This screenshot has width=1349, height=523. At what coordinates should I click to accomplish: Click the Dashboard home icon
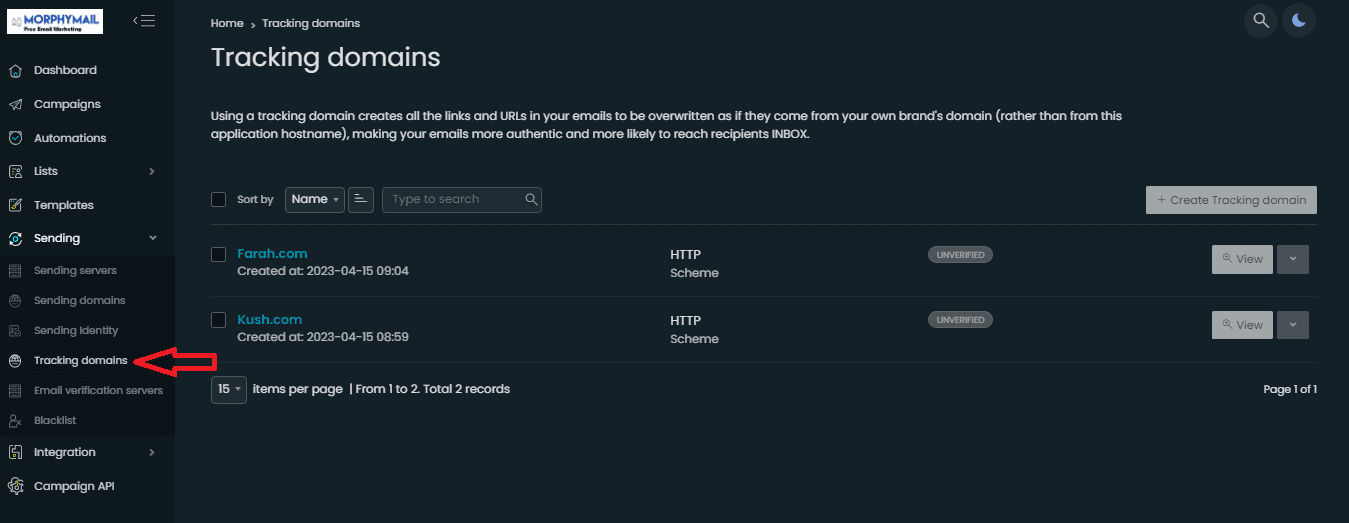tap(15, 70)
